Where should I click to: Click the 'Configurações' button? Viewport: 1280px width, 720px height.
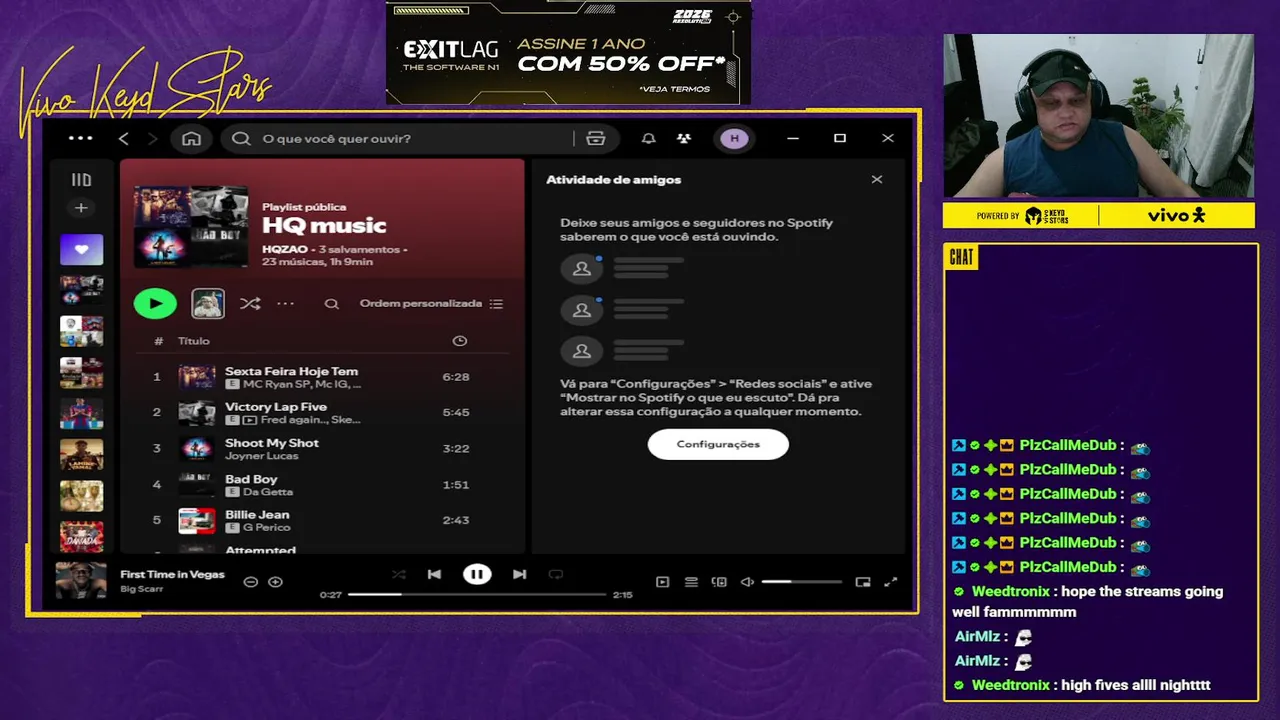718,444
